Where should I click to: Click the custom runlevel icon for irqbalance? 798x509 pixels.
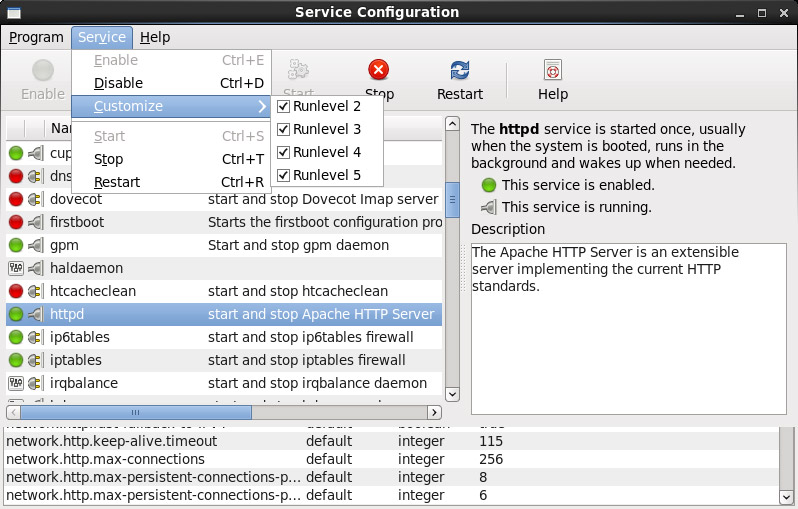click(16, 383)
